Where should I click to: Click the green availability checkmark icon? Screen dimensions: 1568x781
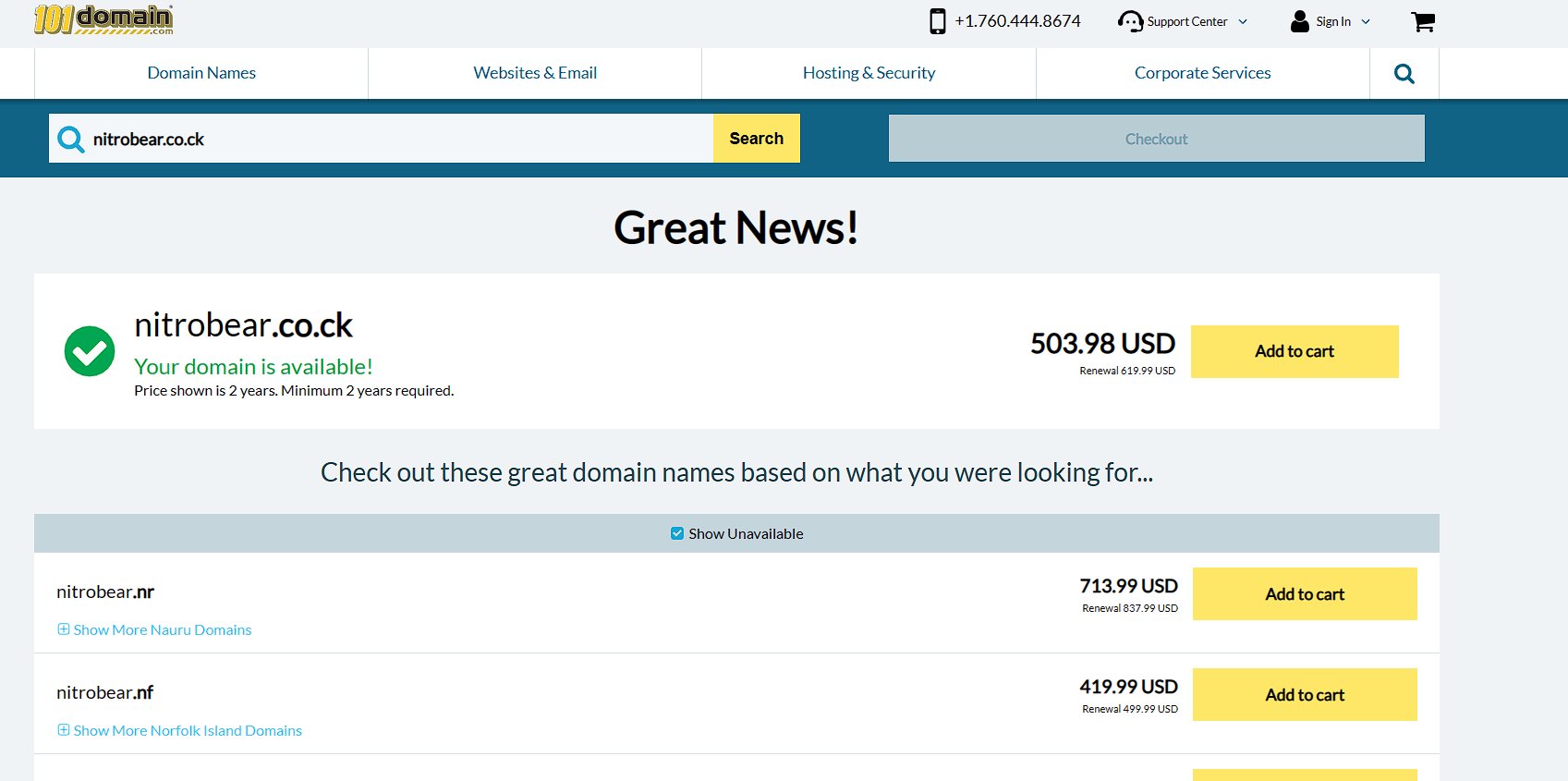(x=90, y=351)
